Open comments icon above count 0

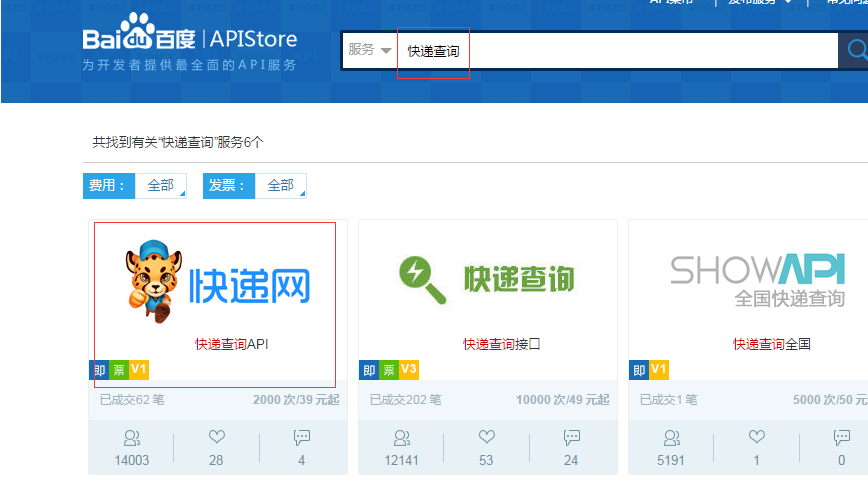click(x=842, y=438)
